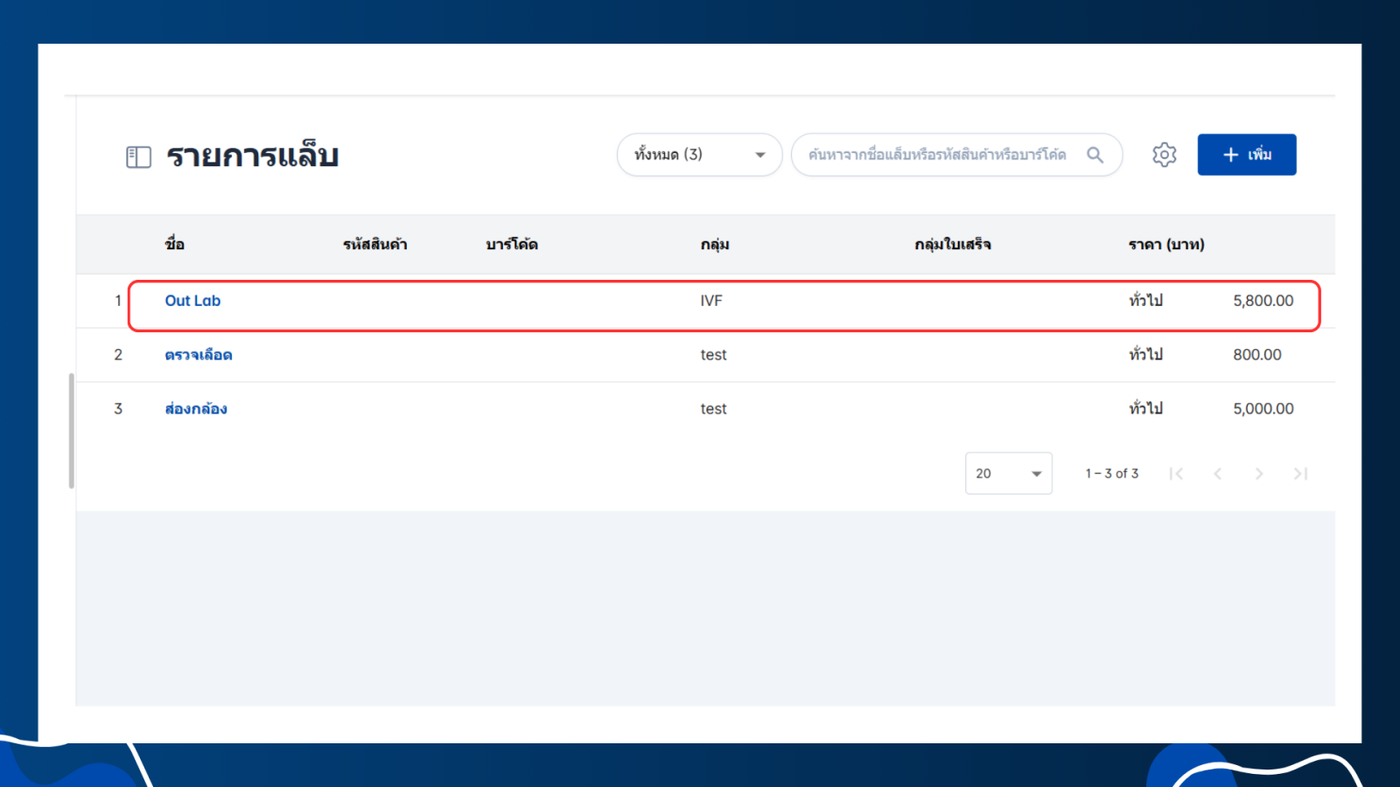The width and height of the screenshot is (1400, 787).
Task: Click the vertical scrollbar on the left edge
Action: (71, 431)
